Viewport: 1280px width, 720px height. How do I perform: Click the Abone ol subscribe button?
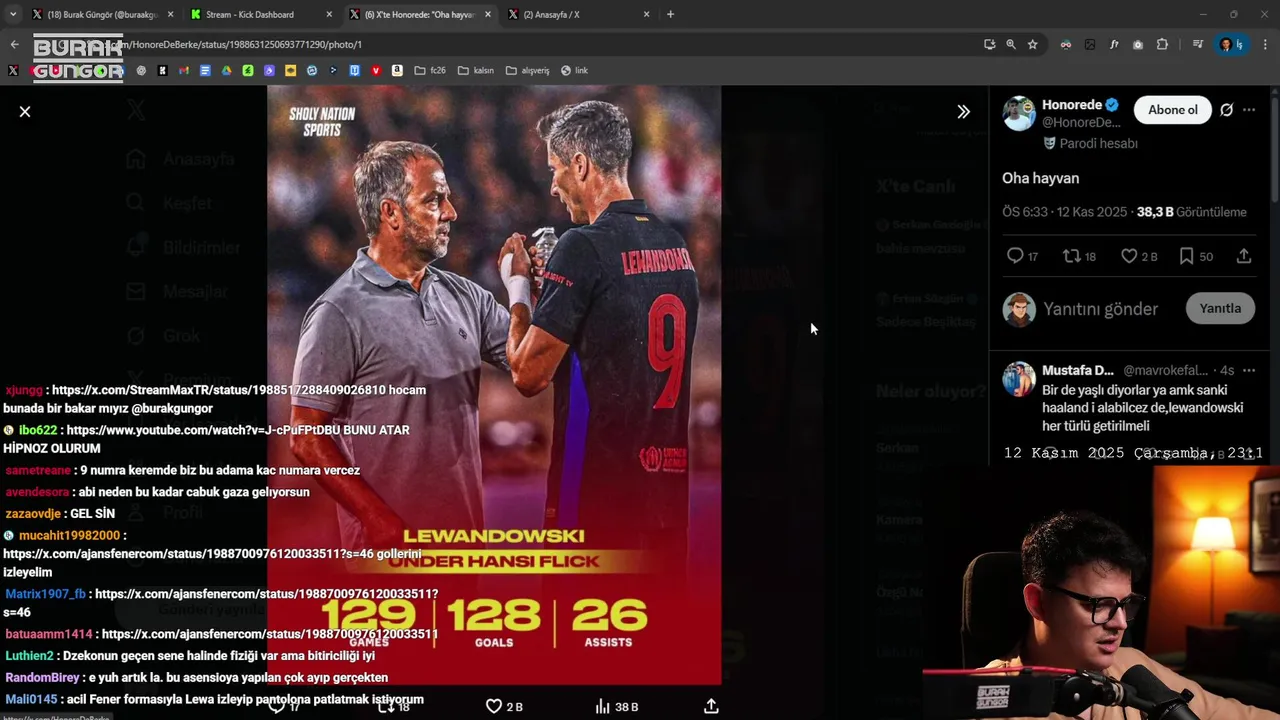click(x=1172, y=110)
